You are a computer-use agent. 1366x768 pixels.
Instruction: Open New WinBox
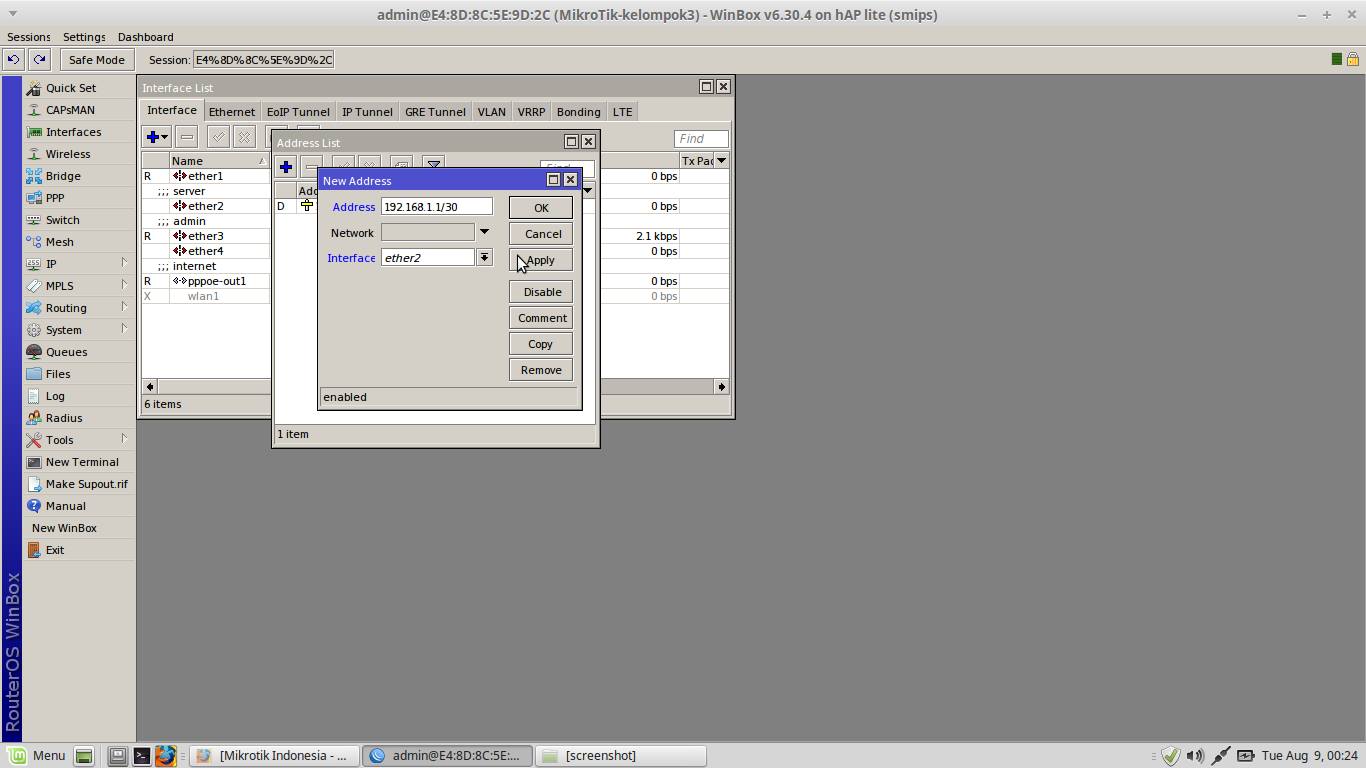tap(64, 528)
